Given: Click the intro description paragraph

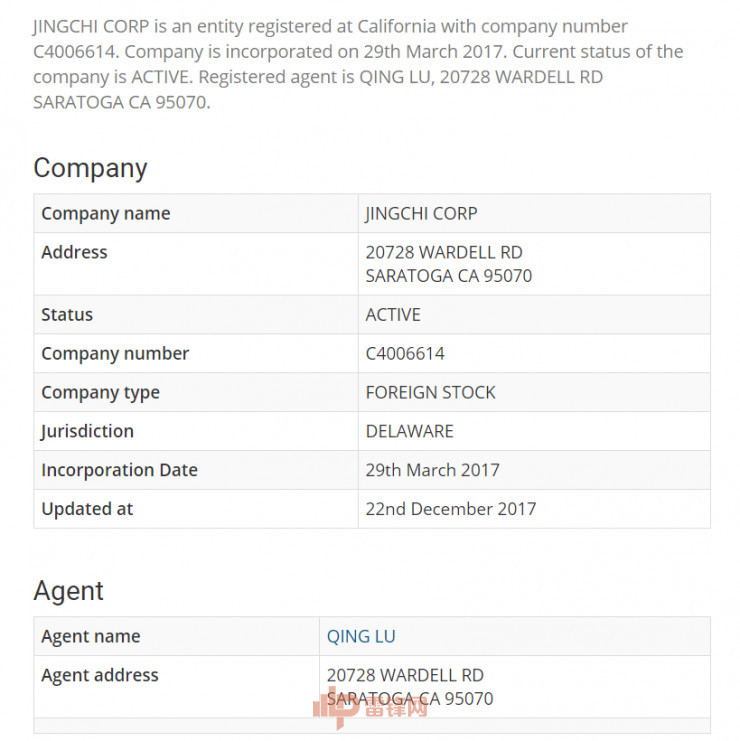Looking at the screenshot, I should 358,64.
